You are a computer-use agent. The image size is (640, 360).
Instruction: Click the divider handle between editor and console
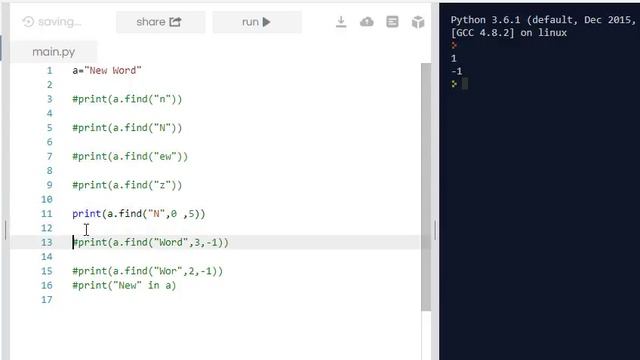435,231
